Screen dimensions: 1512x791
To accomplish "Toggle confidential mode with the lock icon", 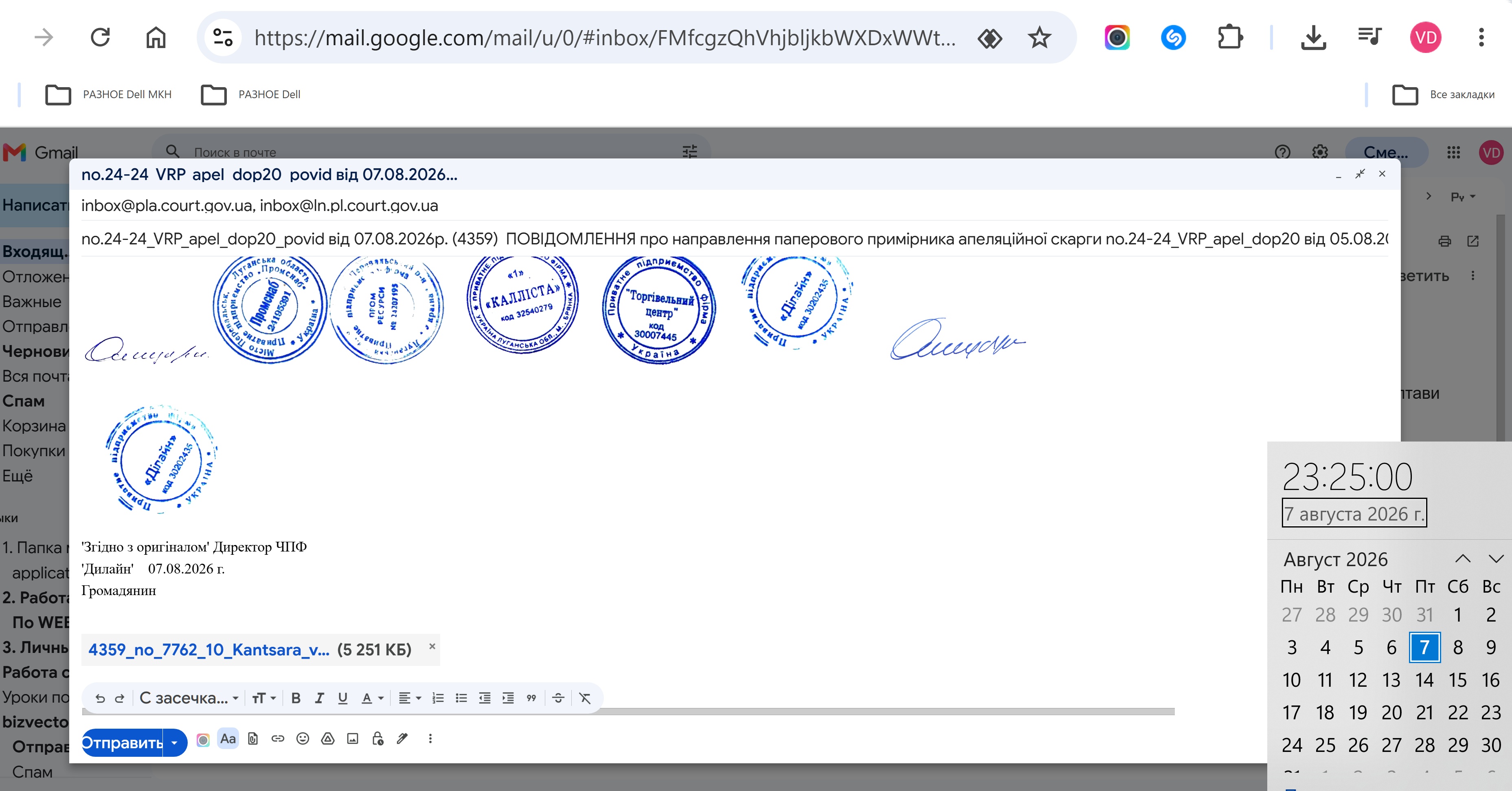I will click(377, 739).
